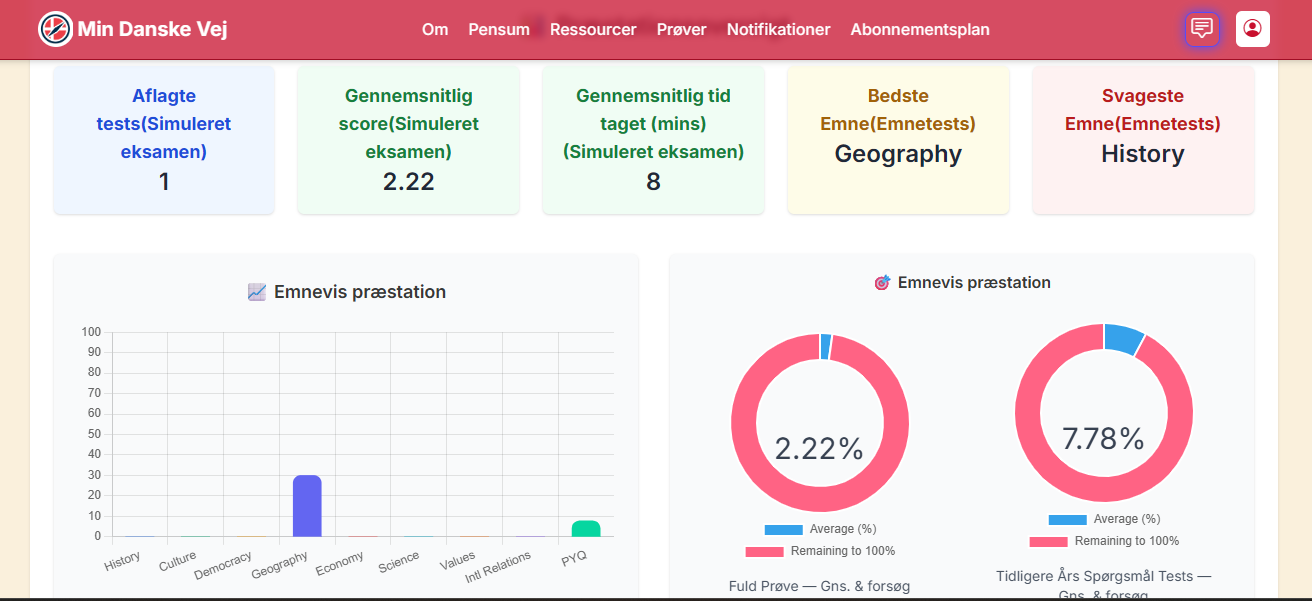Click the target emoji beside Emnevis præstation
This screenshot has height=601, width=1312.
[x=882, y=283]
